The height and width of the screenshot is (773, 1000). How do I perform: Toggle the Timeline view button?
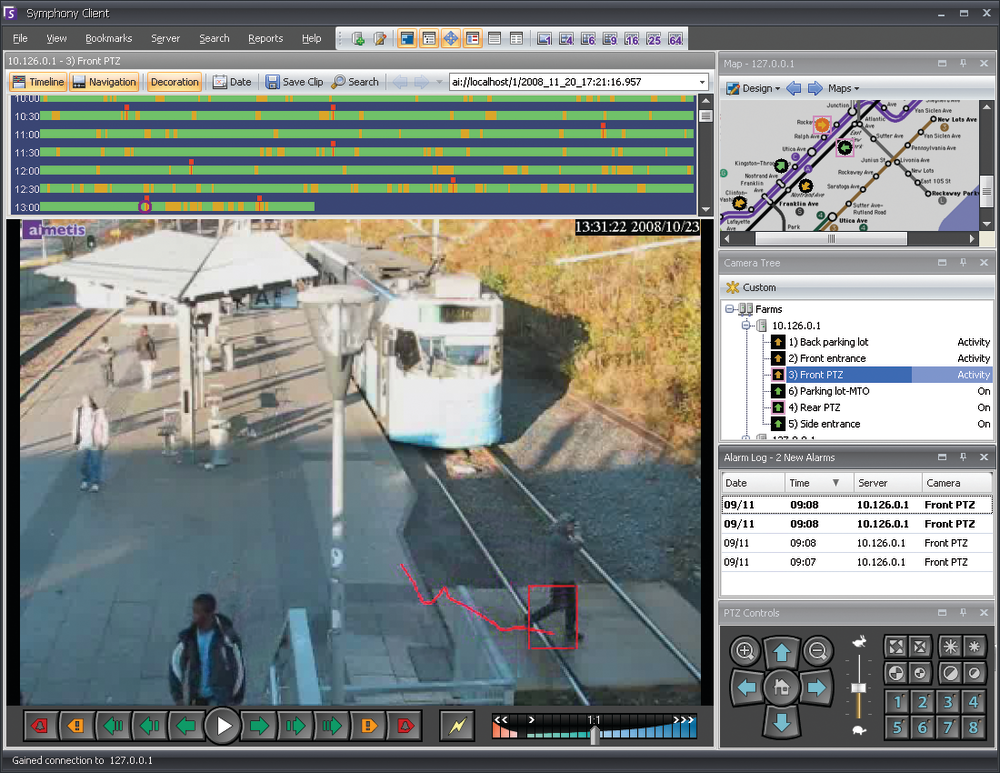pos(38,82)
